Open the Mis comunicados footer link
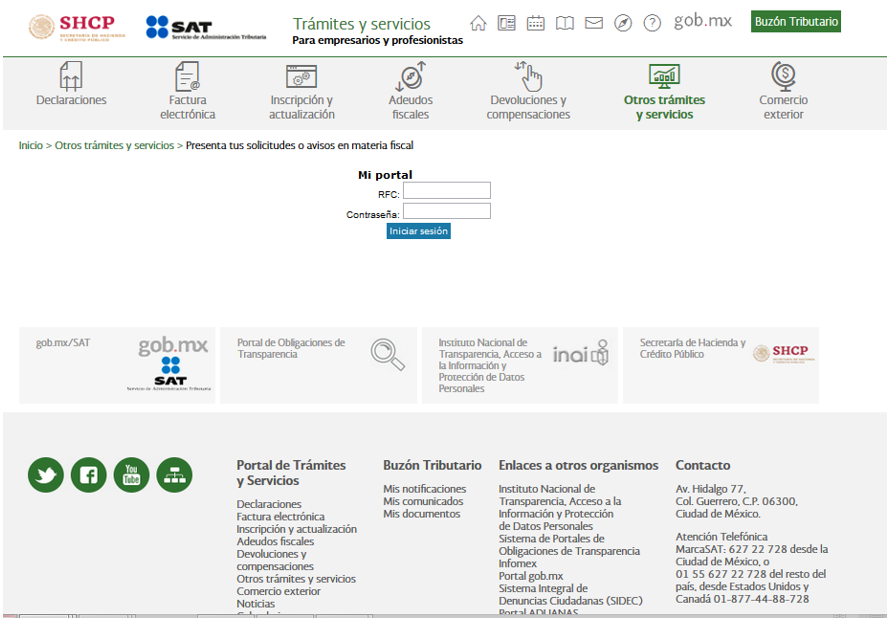889x618 pixels. point(423,501)
